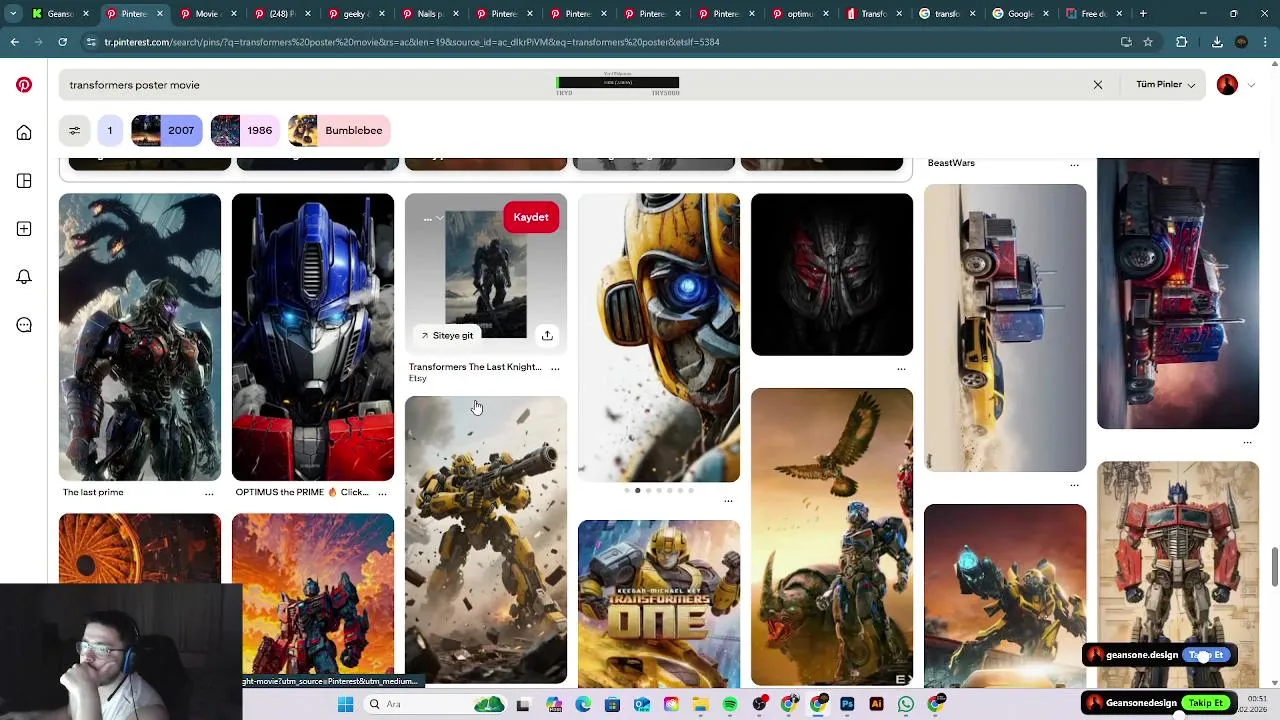Viewport: 1280px width, 720px height.
Task: Click the create plus icon in the sidebar
Action: 24,229
